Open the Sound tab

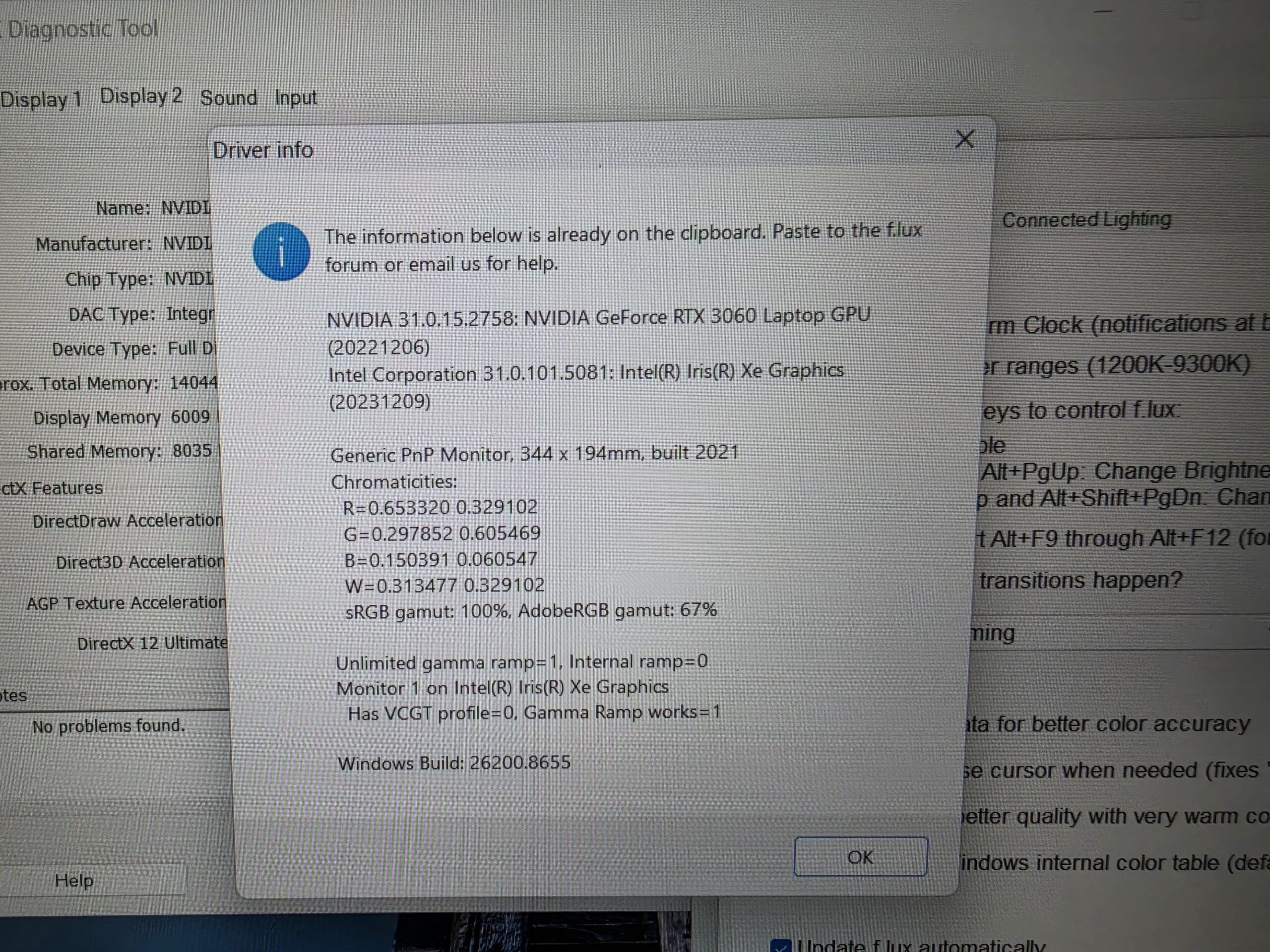[x=229, y=98]
